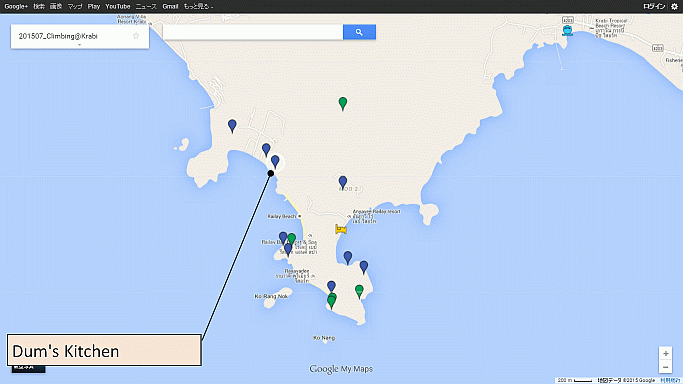
Task: Zoom in with the plus button
Action: [x=666, y=354]
